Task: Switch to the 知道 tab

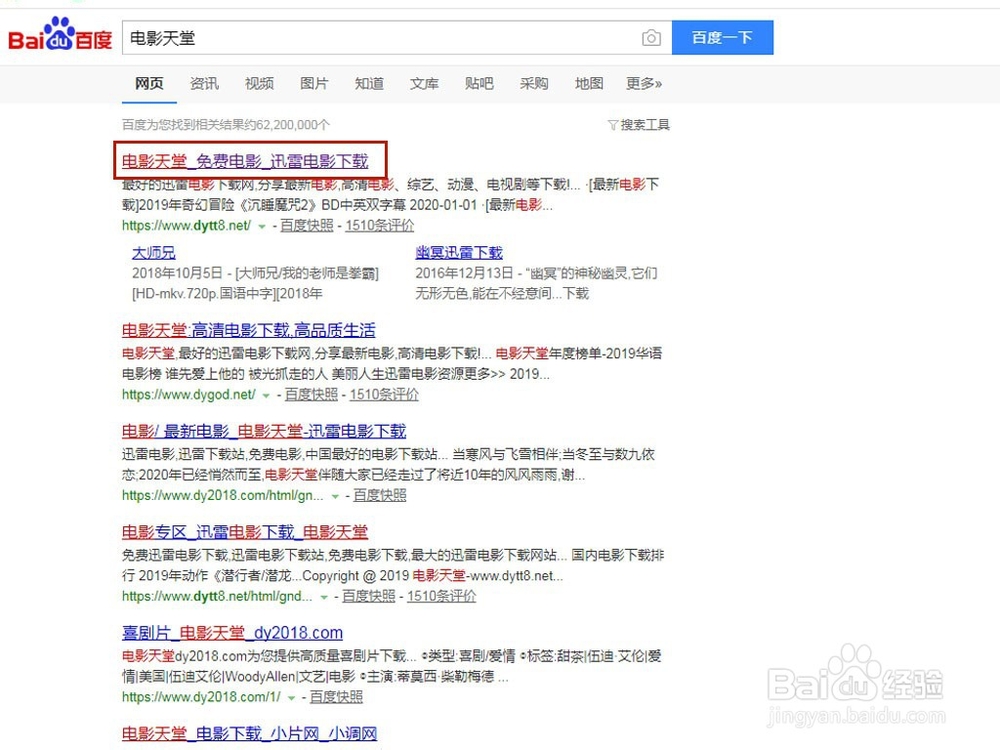Action: click(x=369, y=84)
